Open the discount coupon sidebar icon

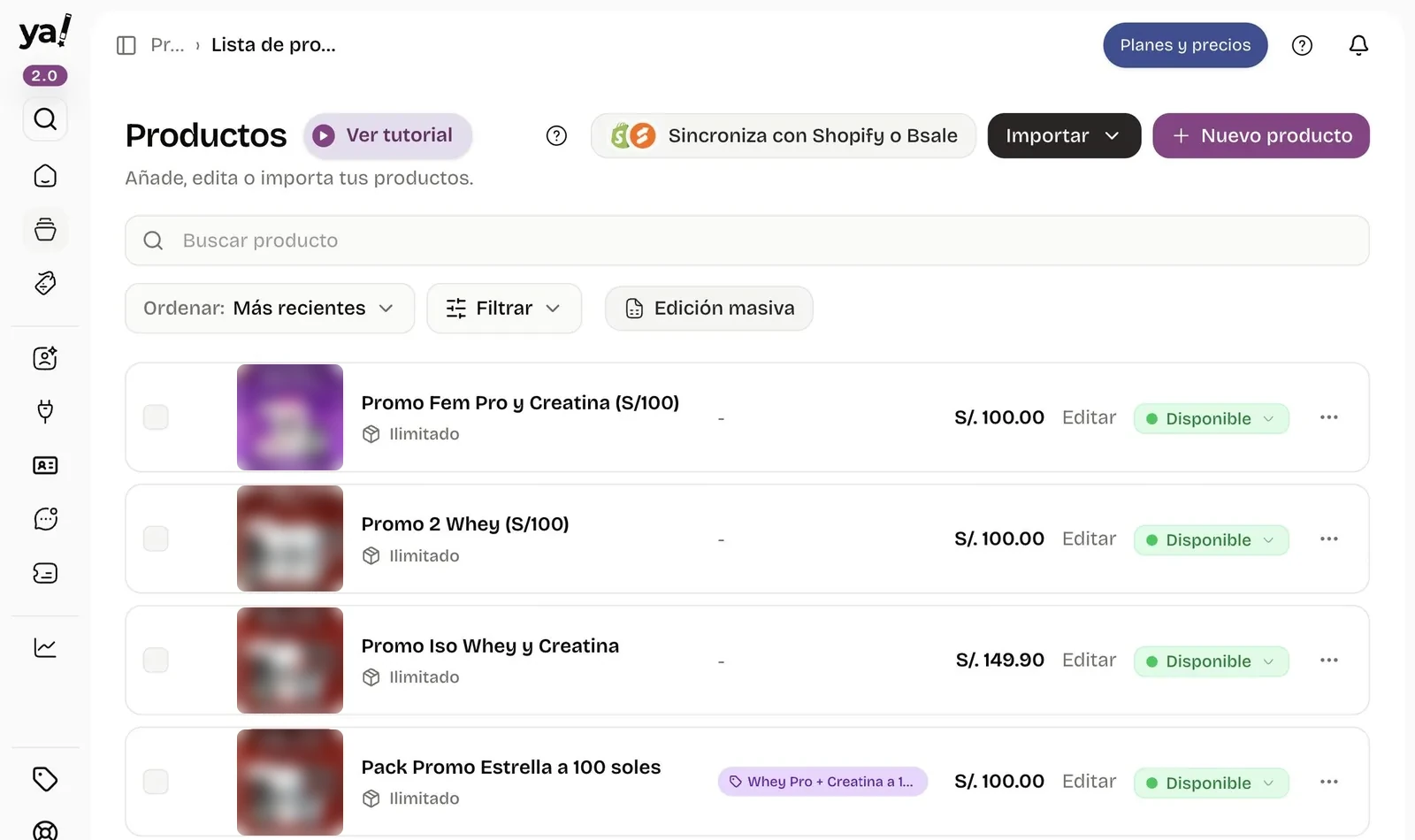pyautogui.click(x=45, y=283)
